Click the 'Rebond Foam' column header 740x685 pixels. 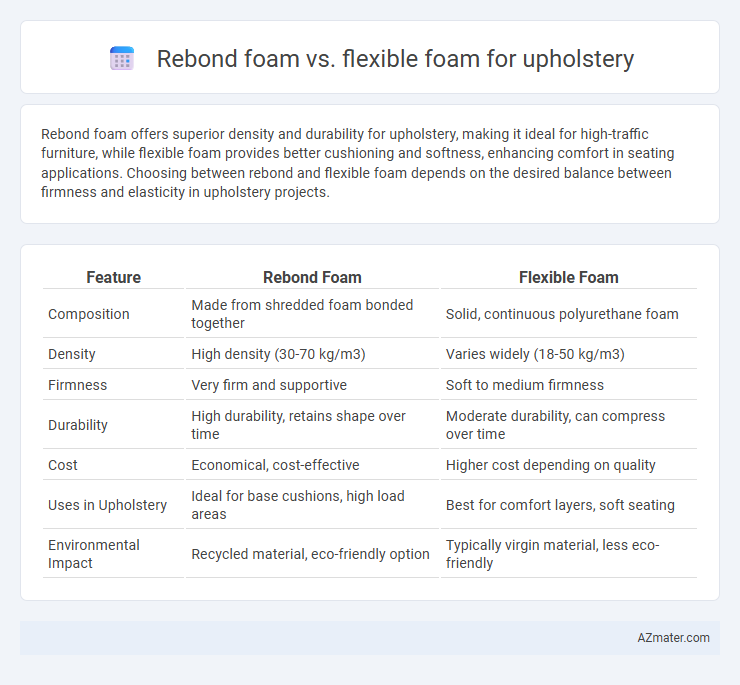(312, 277)
